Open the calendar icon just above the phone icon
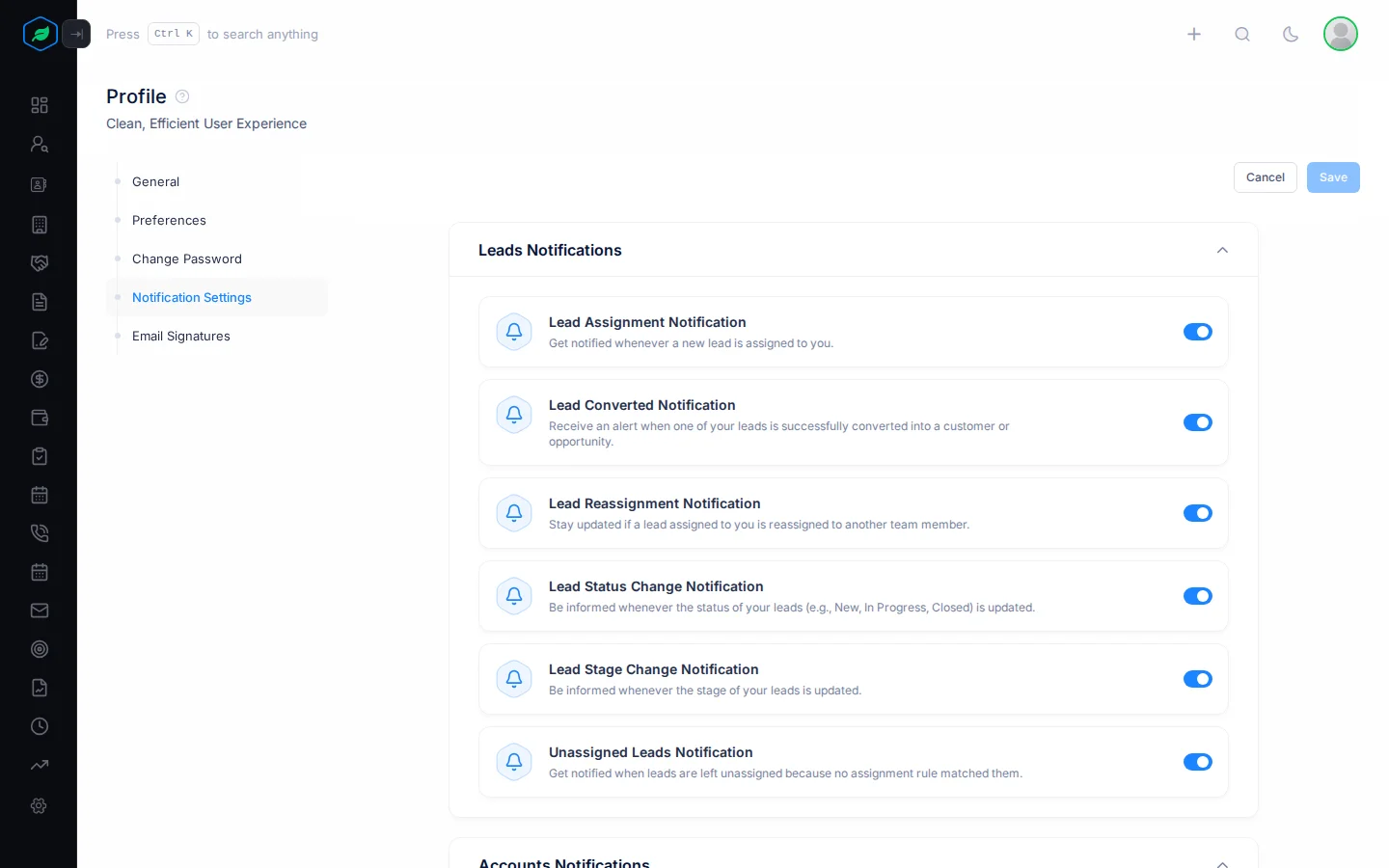1389x868 pixels. point(40,495)
